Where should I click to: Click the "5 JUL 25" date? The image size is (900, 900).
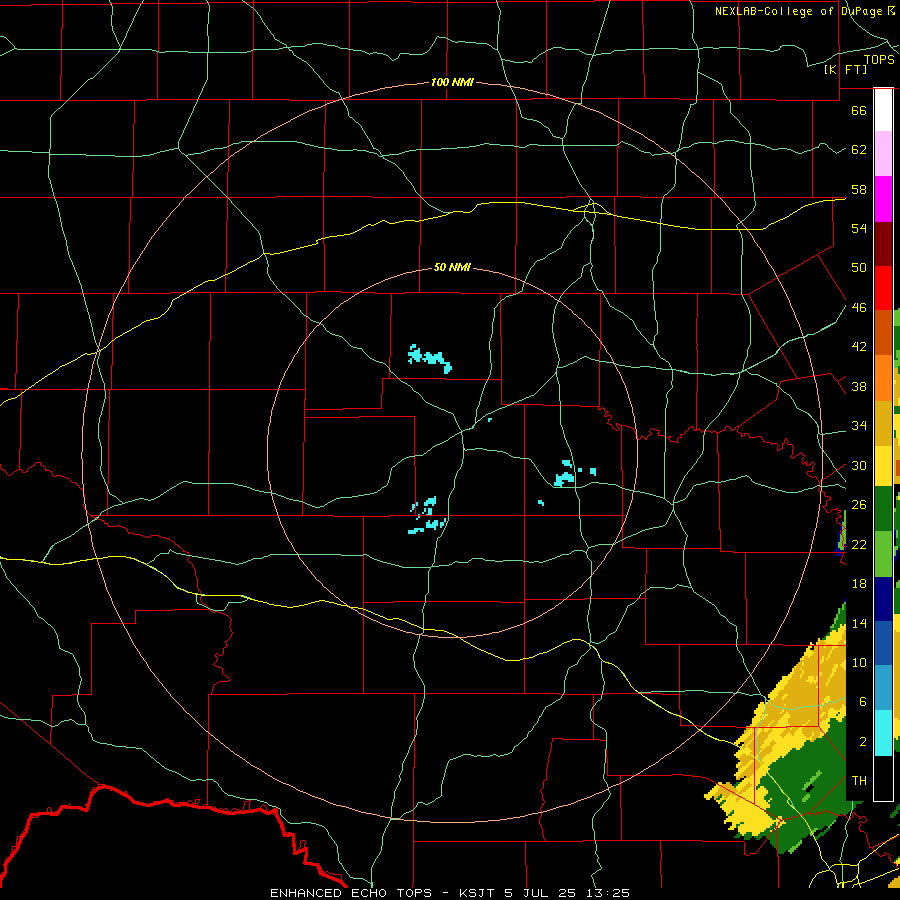(542, 893)
